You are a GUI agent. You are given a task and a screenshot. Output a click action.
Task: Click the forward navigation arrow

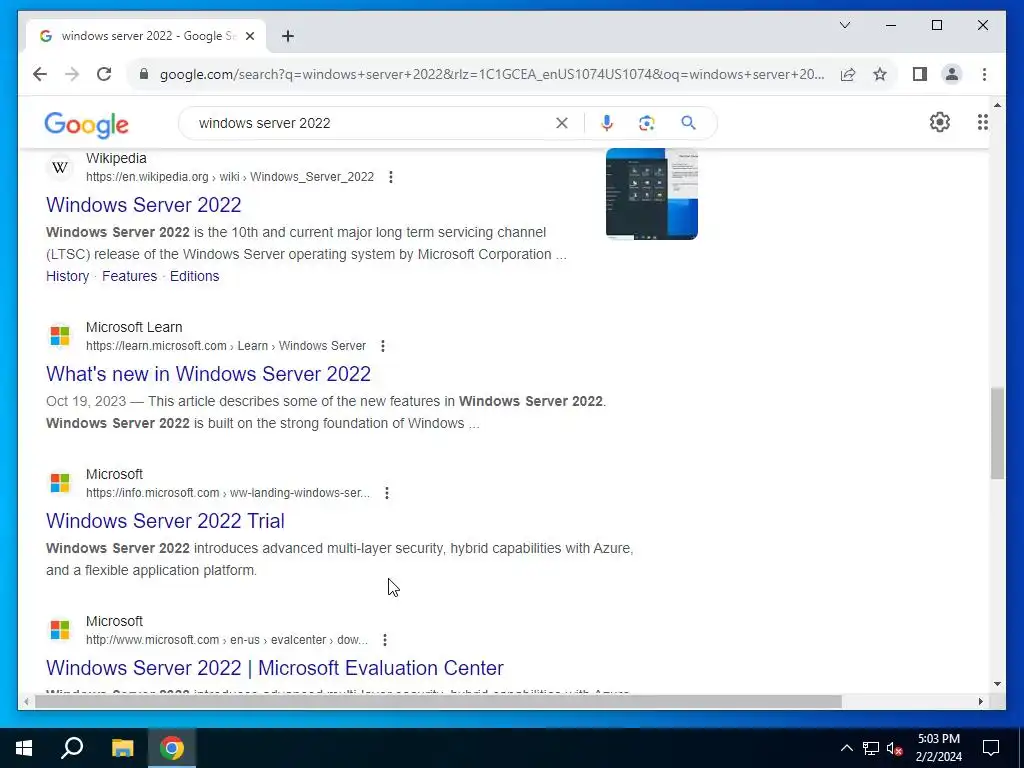tap(72, 74)
